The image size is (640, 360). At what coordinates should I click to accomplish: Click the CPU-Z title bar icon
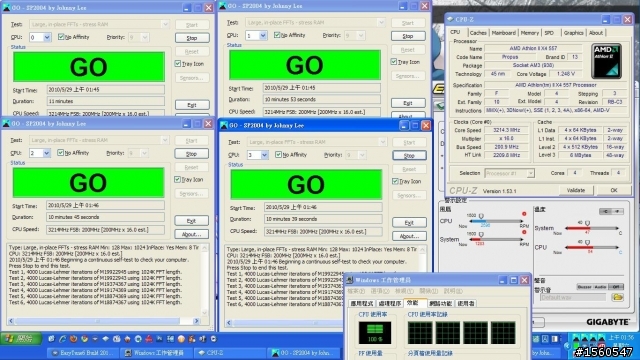coord(450,19)
